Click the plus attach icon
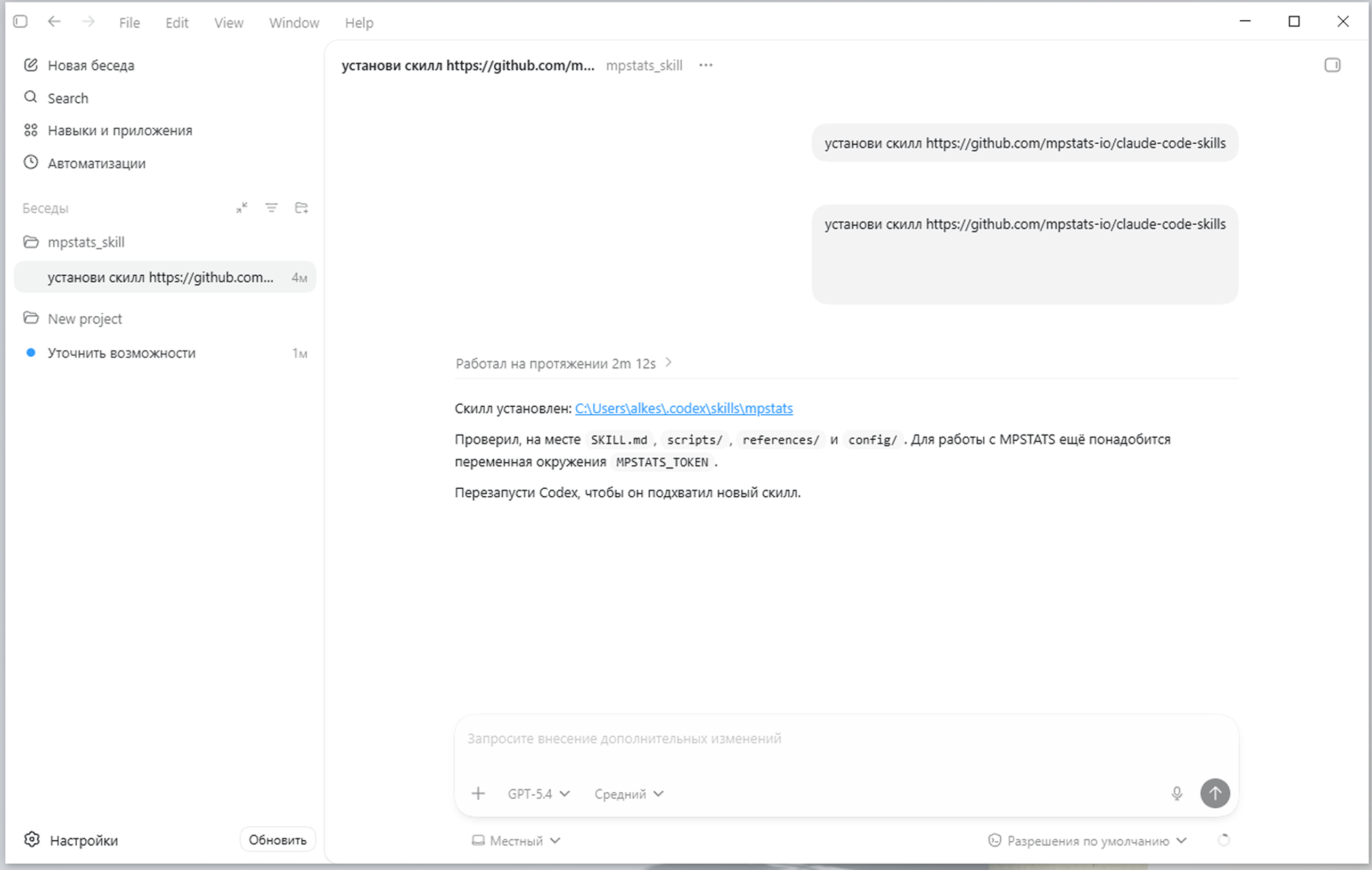 [478, 793]
